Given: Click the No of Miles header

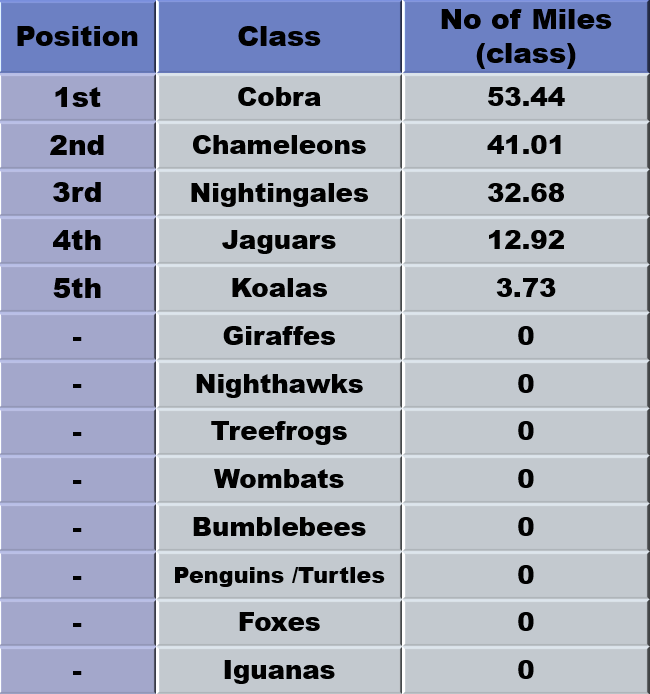Looking at the screenshot, I should (x=526, y=37).
